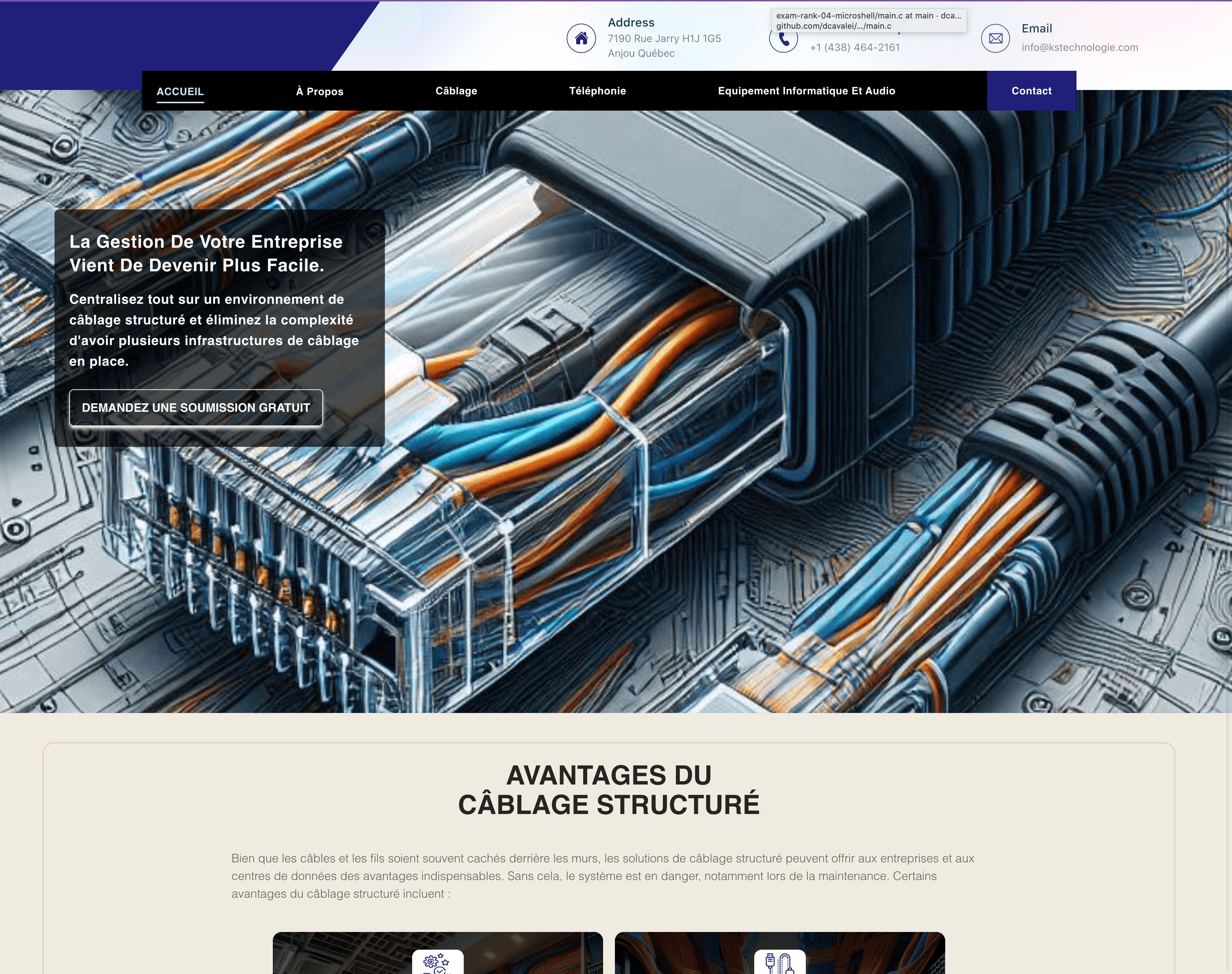
Task: Go to the À Propos page
Action: point(319,91)
